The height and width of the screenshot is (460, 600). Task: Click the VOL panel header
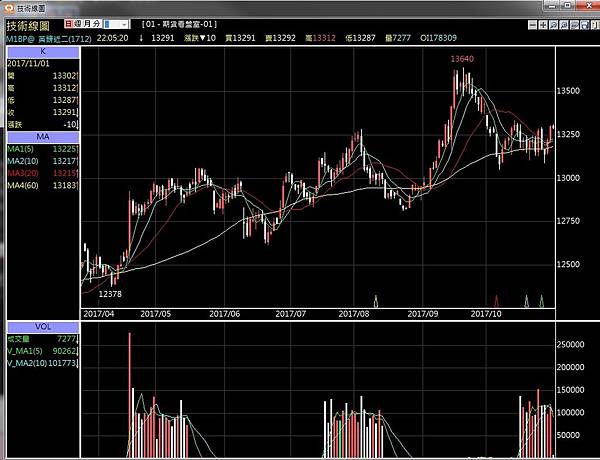click(43, 327)
